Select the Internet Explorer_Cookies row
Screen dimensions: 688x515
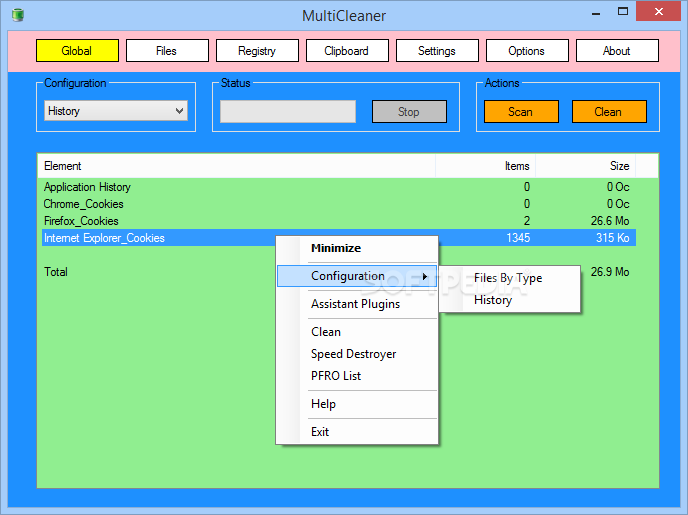(x=339, y=238)
